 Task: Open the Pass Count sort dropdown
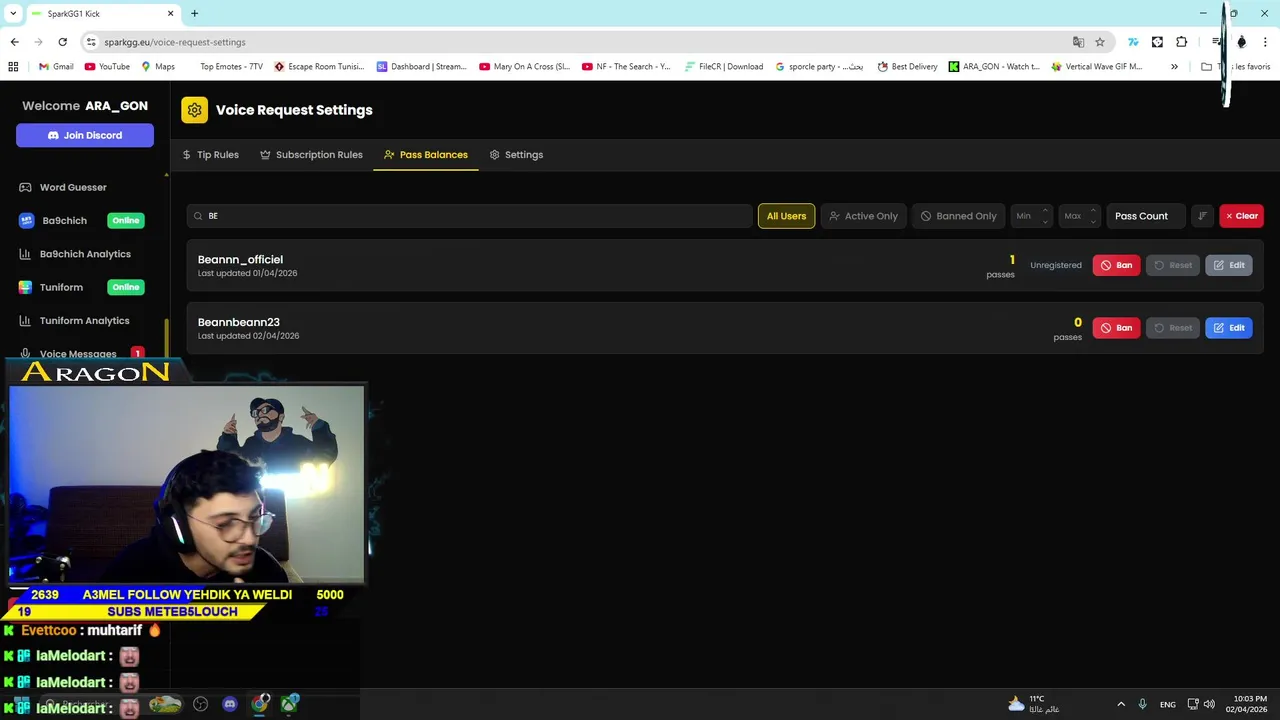point(1145,216)
